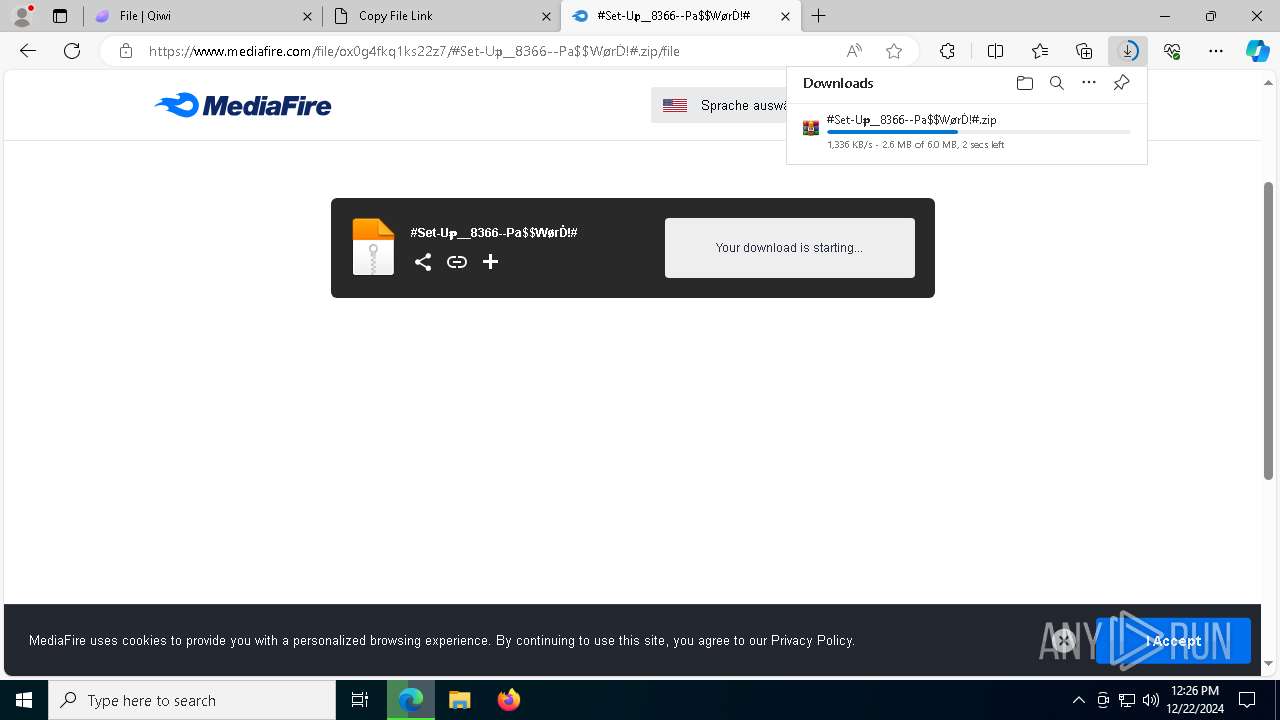
Task: Show hidden system tray icons
Action: [x=1078, y=700]
